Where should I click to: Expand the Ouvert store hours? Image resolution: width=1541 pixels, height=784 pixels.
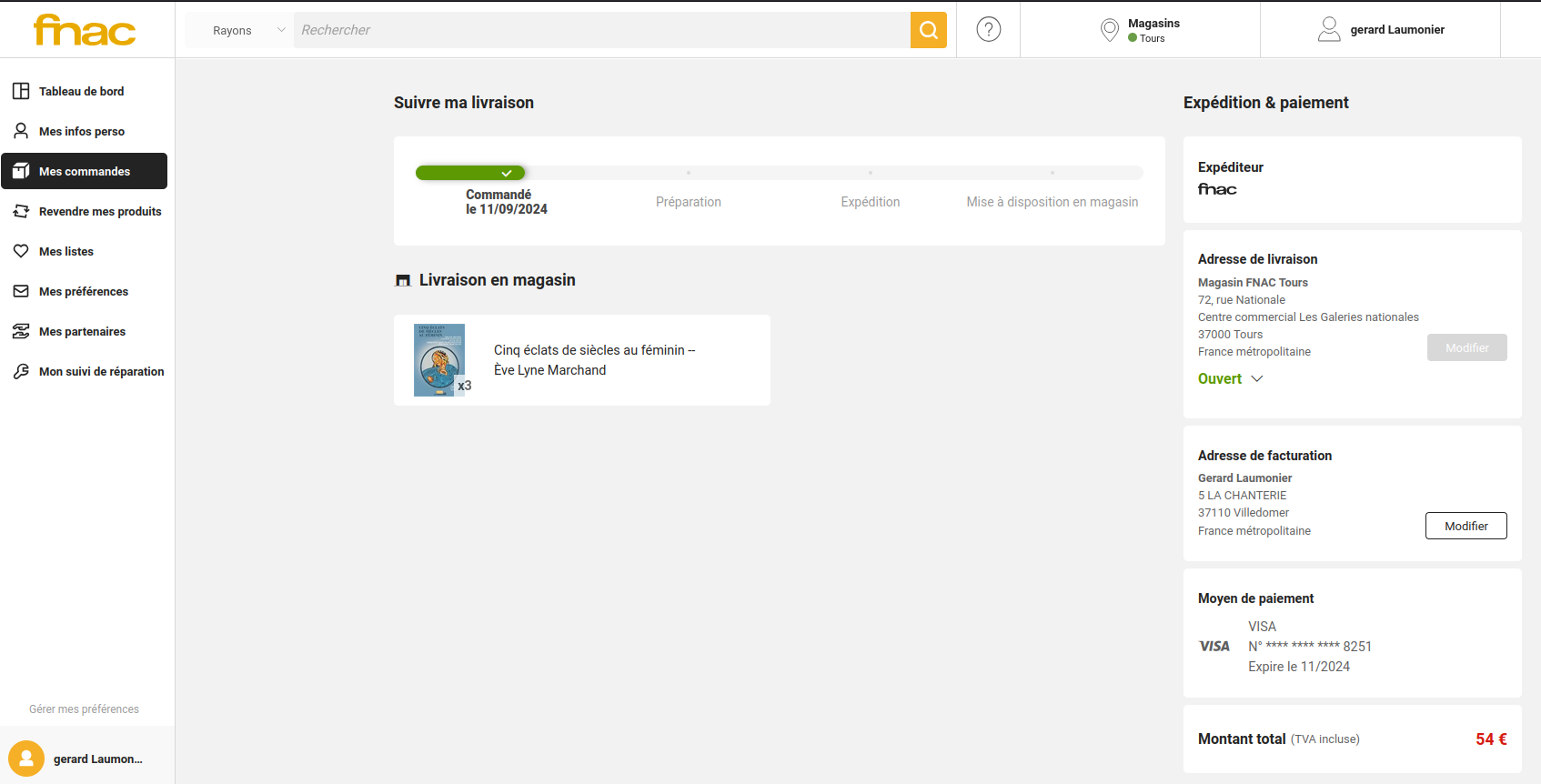[x=1230, y=379]
